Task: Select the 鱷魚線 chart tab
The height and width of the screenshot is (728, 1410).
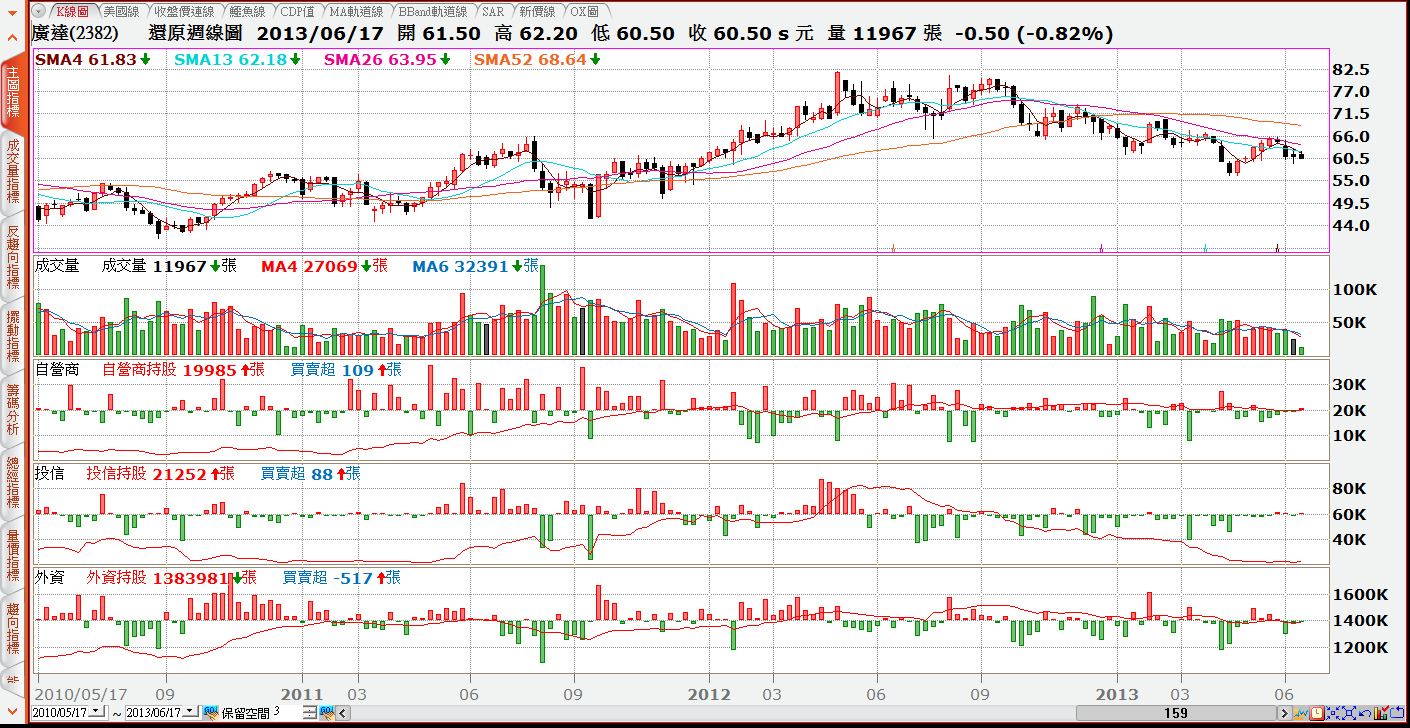Action: coord(246,11)
